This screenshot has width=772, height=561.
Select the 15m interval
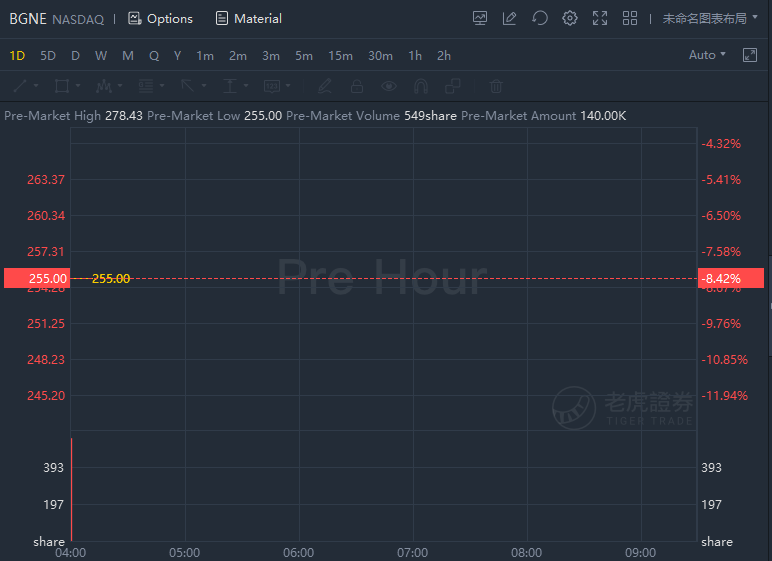pos(340,56)
